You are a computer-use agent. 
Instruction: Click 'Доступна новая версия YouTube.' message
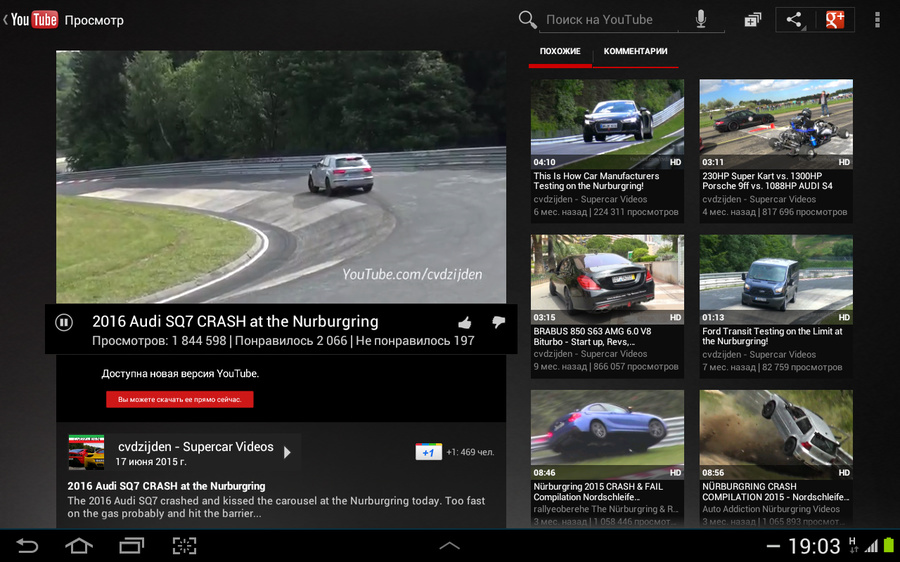click(x=180, y=374)
